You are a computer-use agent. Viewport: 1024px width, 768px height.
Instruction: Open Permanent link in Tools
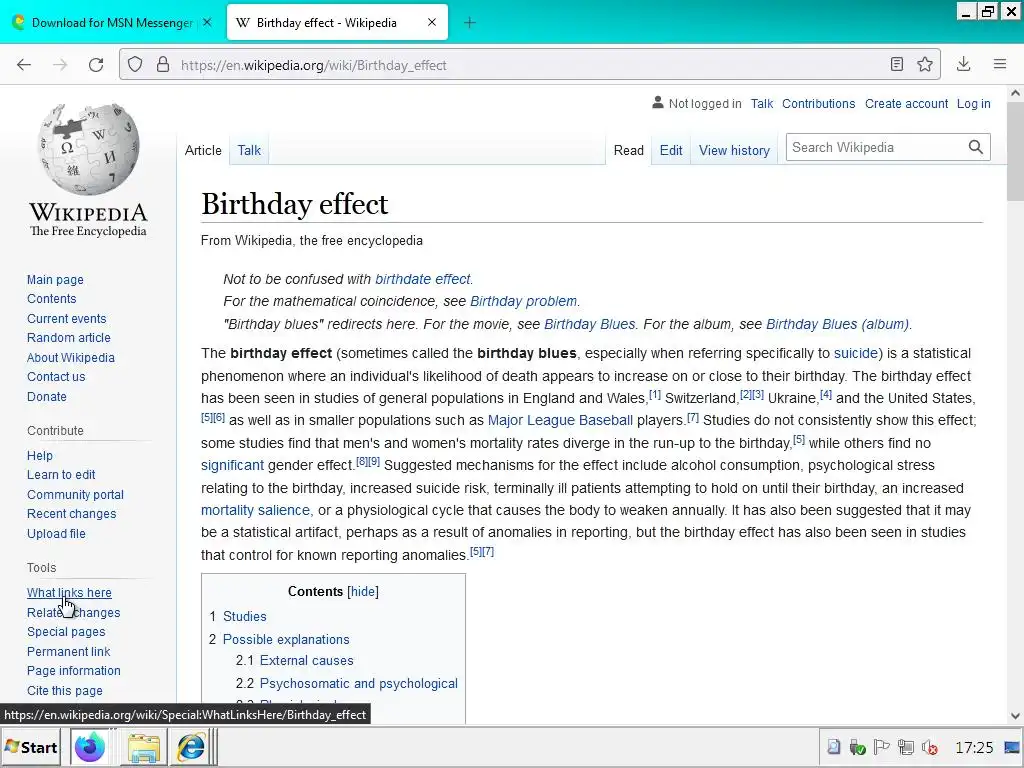click(x=69, y=651)
